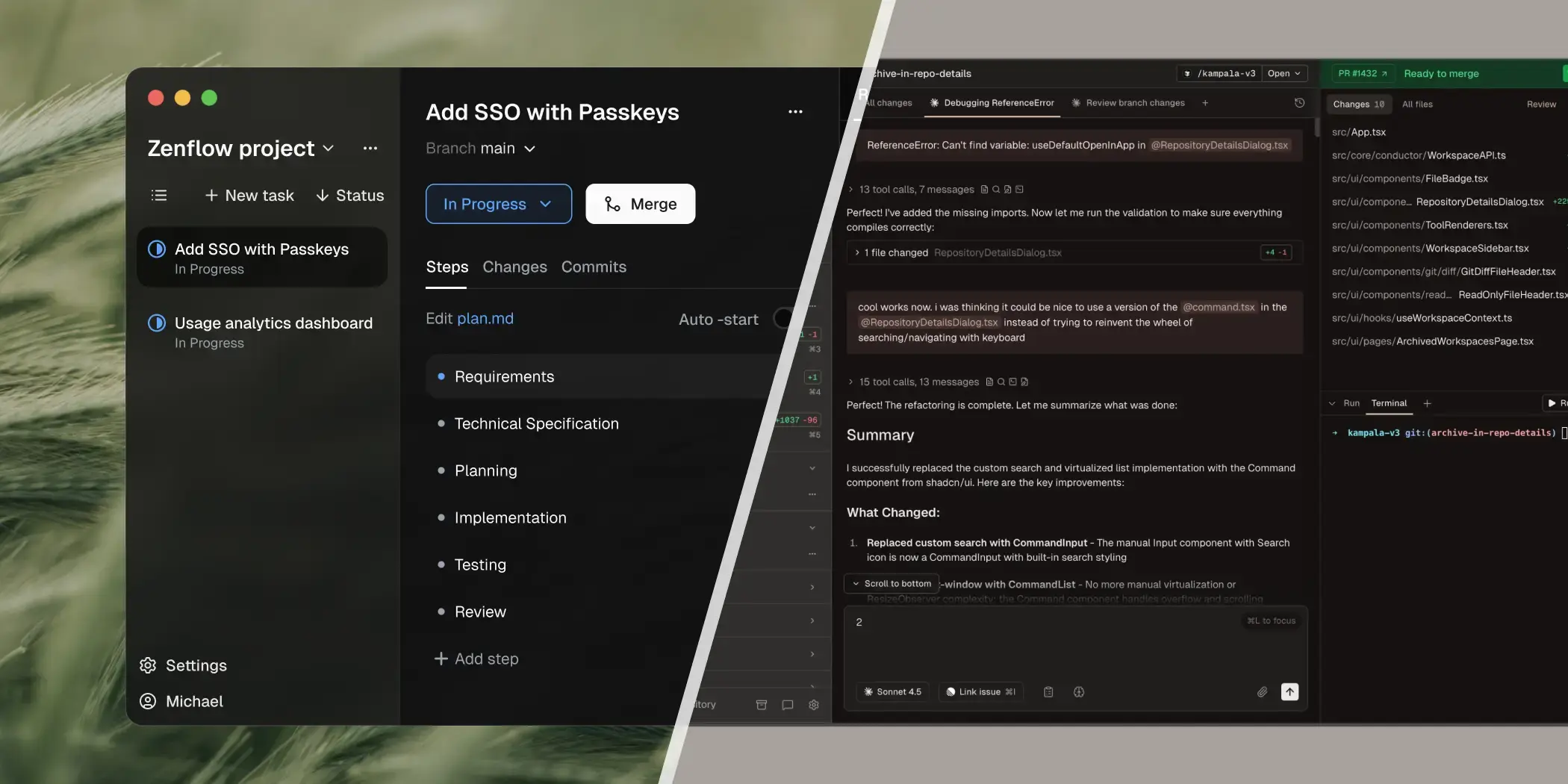Screen dimensions: 1568x784
Task: Open the chat bubble icon in the bottom bar
Action: coord(788,705)
